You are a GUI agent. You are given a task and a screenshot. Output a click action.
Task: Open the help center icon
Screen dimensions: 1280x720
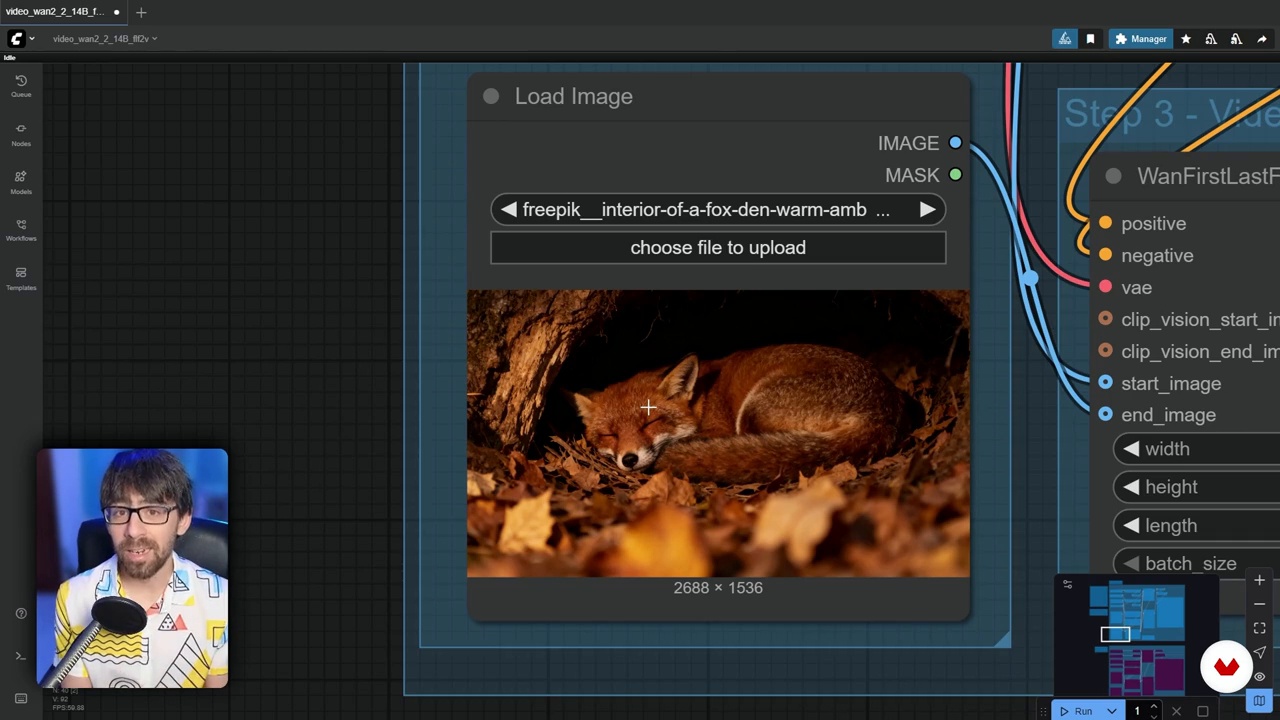20,613
